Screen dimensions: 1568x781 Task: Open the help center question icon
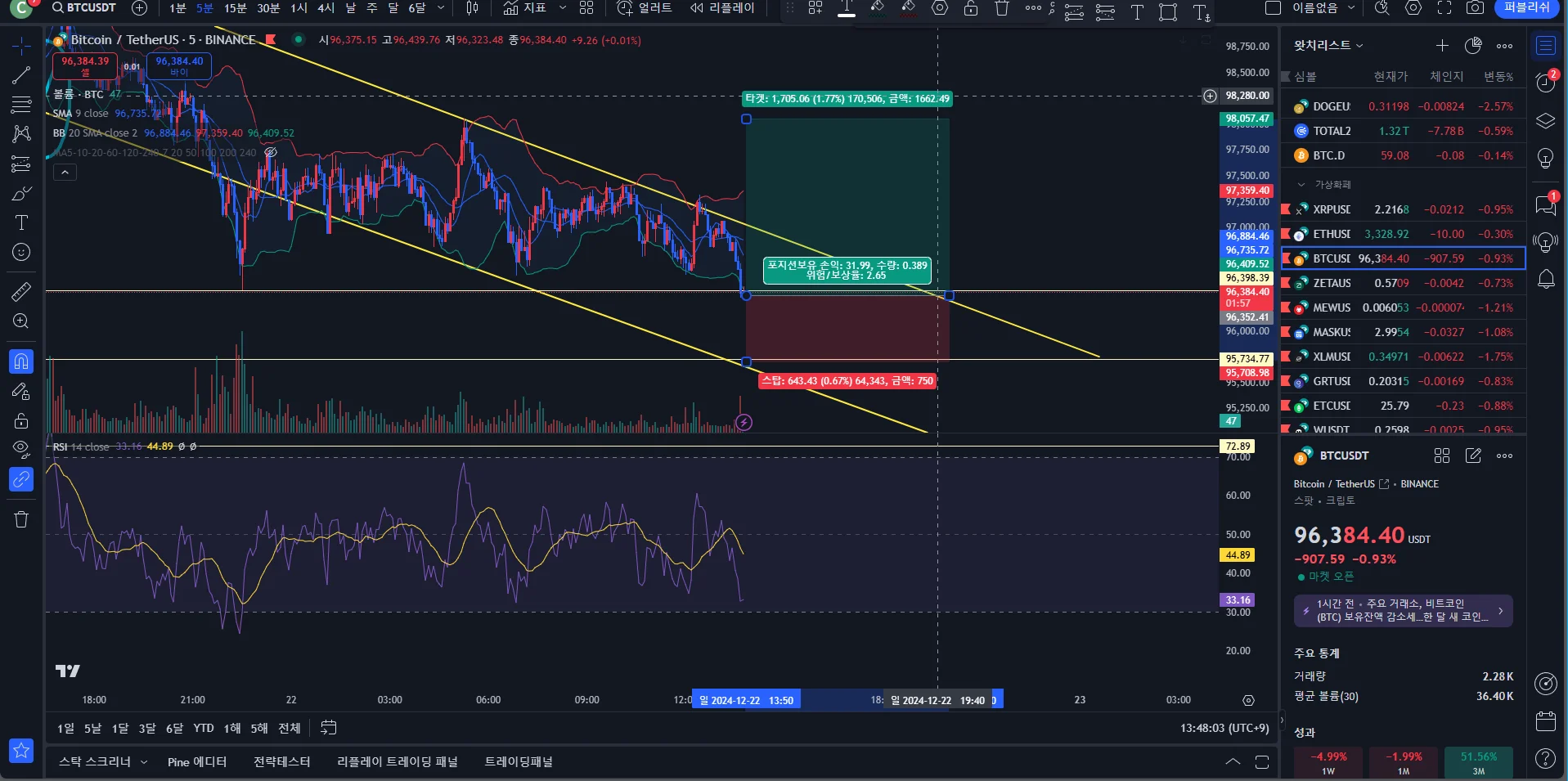coord(1546,759)
